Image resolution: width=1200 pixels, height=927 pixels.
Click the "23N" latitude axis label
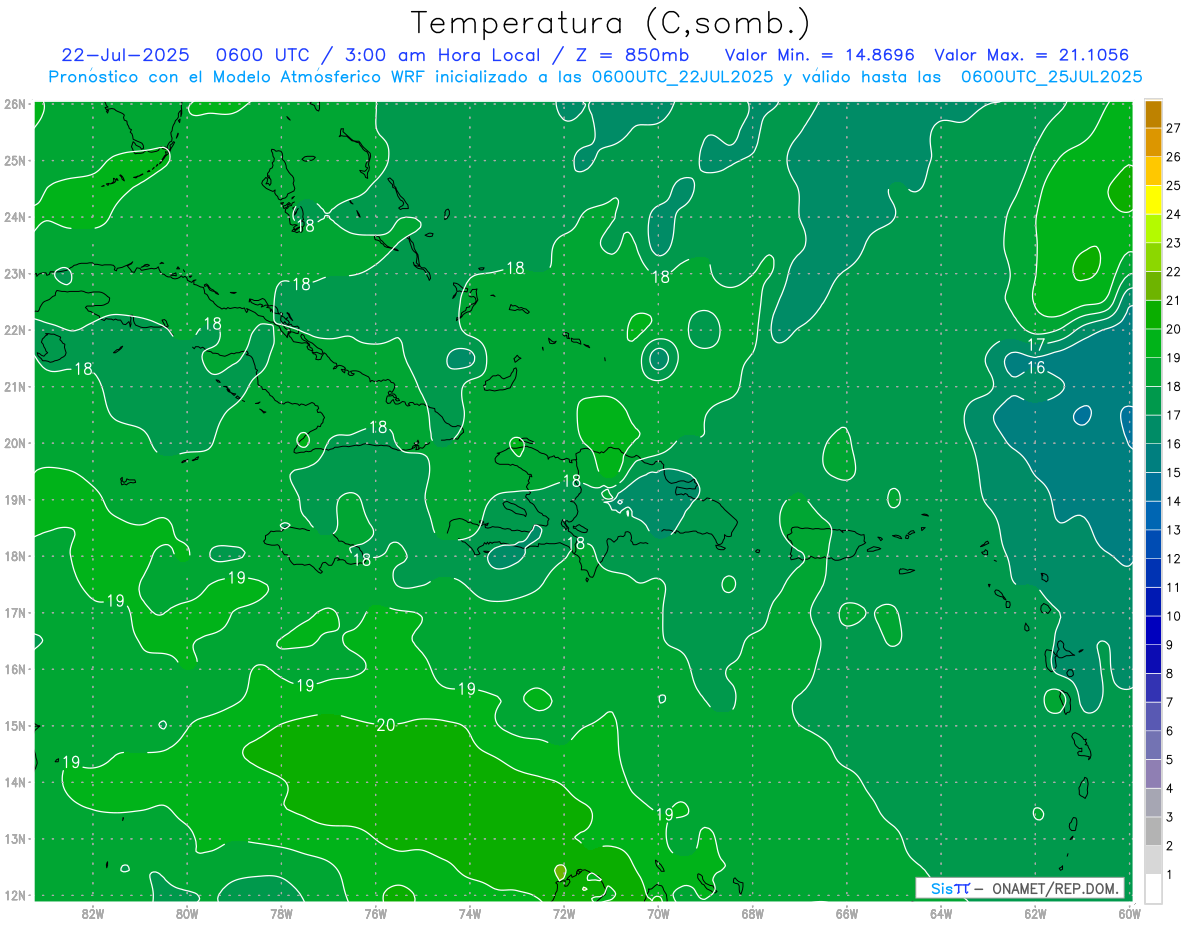click(x=14, y=273)
